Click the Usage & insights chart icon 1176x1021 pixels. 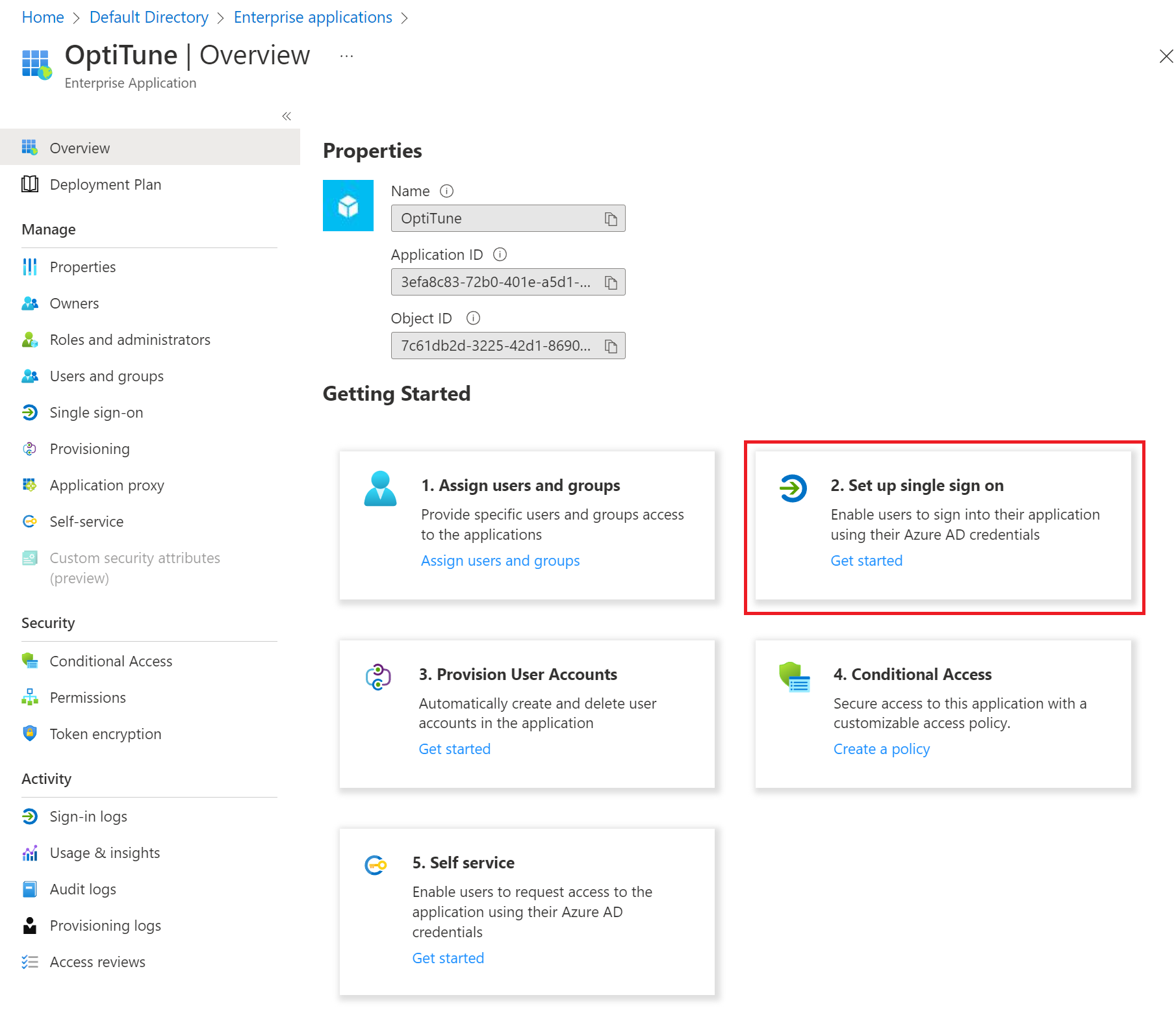click(x=30, y=852)
